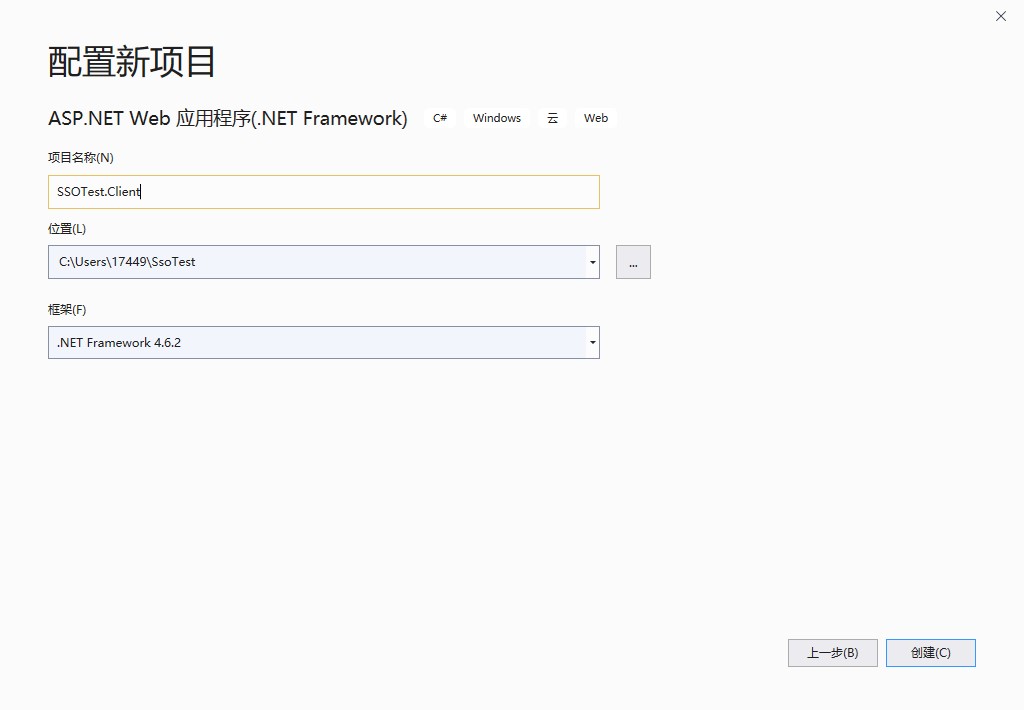Expand the location path dropdown arrow
The width and height of the screenshot is (1024, 710).
click(593, 262)
